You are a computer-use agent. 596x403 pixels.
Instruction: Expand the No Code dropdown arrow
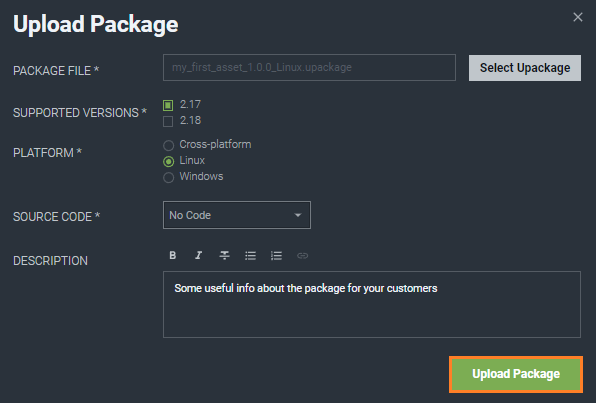click(x=298, y=215)
